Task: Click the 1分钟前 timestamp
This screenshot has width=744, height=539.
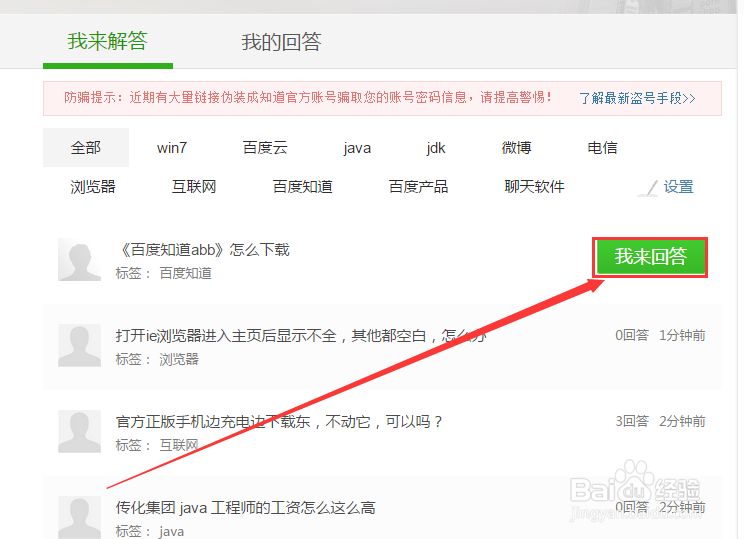Action: (x=682, y=335)
